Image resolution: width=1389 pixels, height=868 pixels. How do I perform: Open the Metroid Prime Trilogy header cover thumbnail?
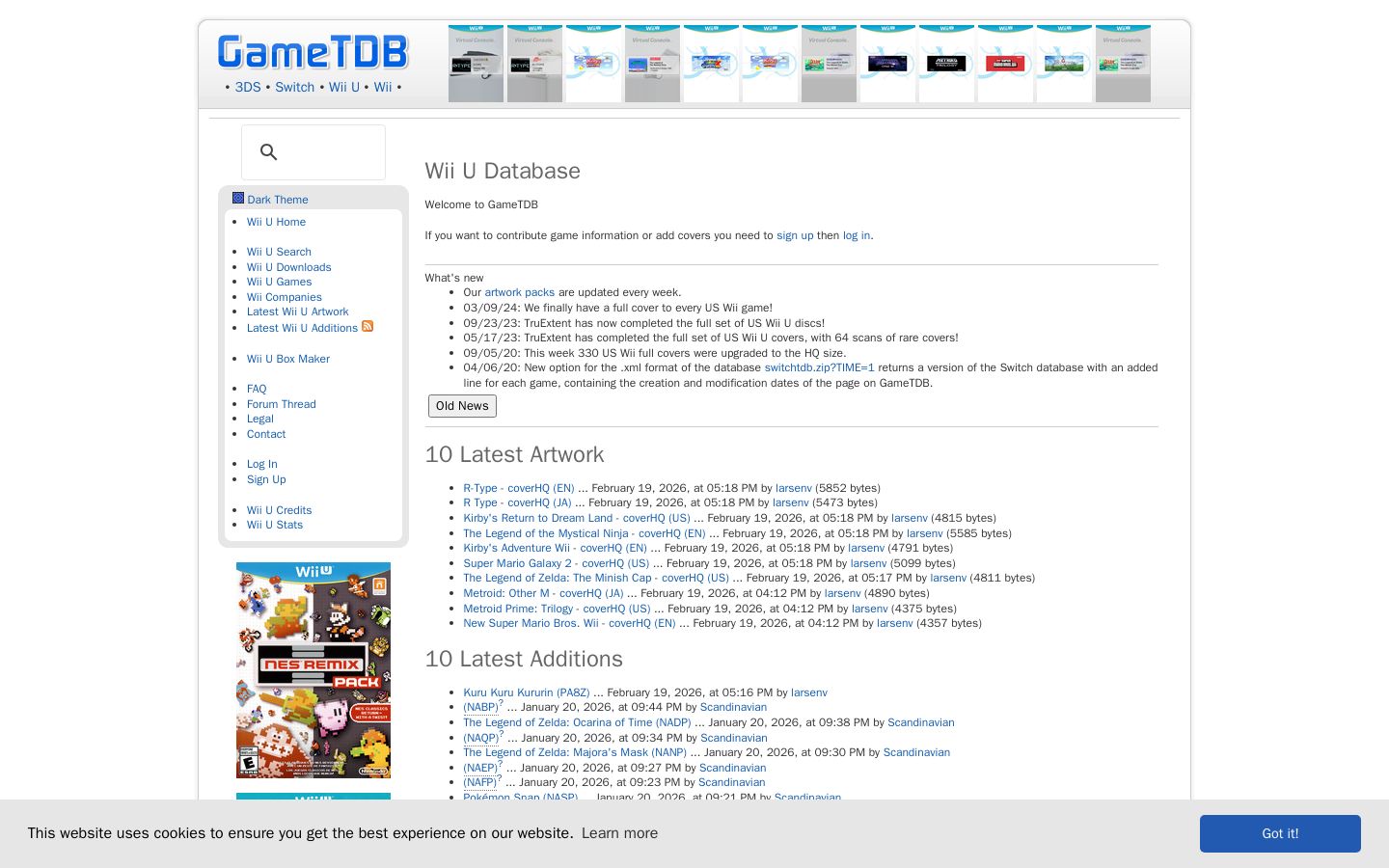pos(946,64)
